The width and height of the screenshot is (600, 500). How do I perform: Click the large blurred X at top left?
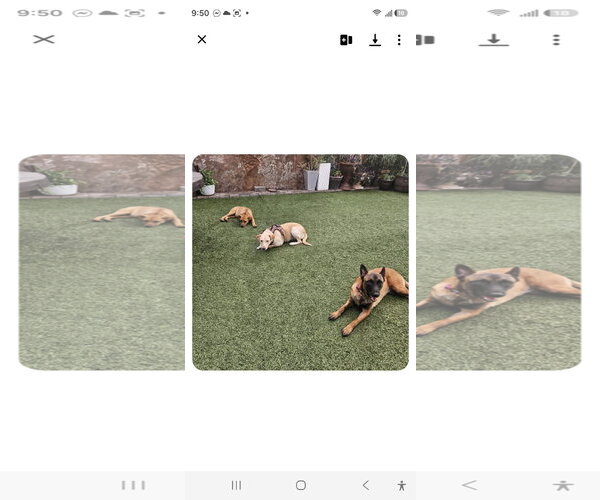tap(44, 39)
